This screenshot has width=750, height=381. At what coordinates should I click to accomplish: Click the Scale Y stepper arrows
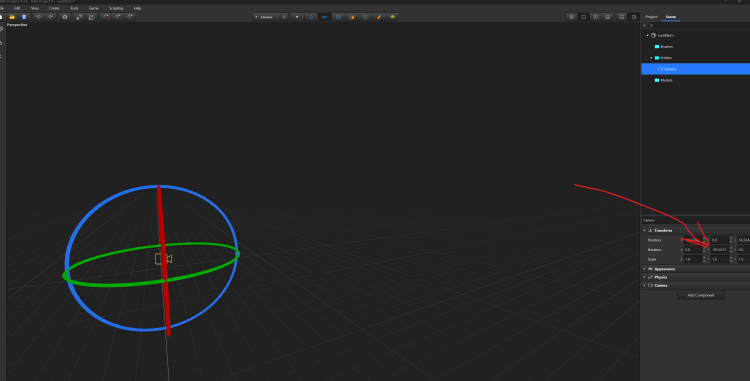[731, 259]
